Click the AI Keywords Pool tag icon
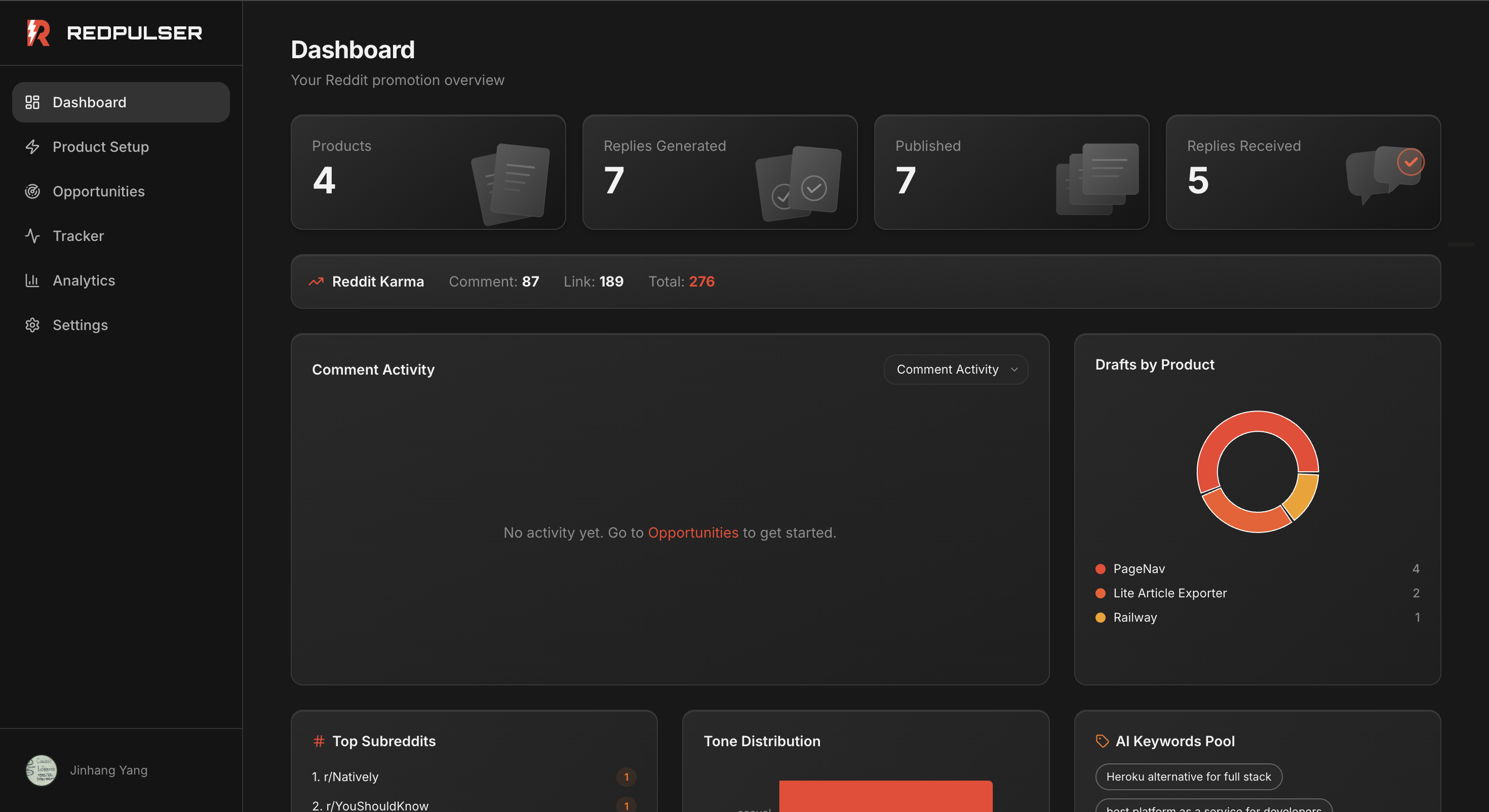This screenshot has height=812, width=1489. pyautogui.click(x=1102, y=741)
